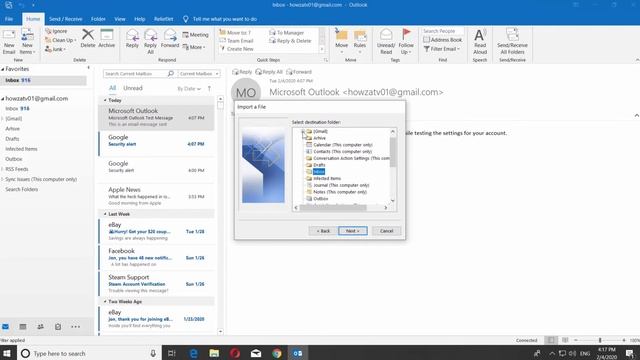Switch to Calendar view icon
Screen dimensions: 640x360
(23, 327)
